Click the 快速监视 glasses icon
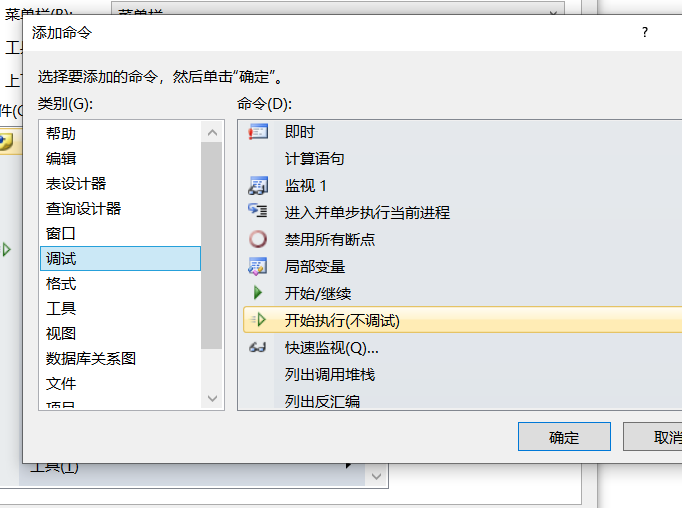 pyautogui.click(x=257, y=347)
